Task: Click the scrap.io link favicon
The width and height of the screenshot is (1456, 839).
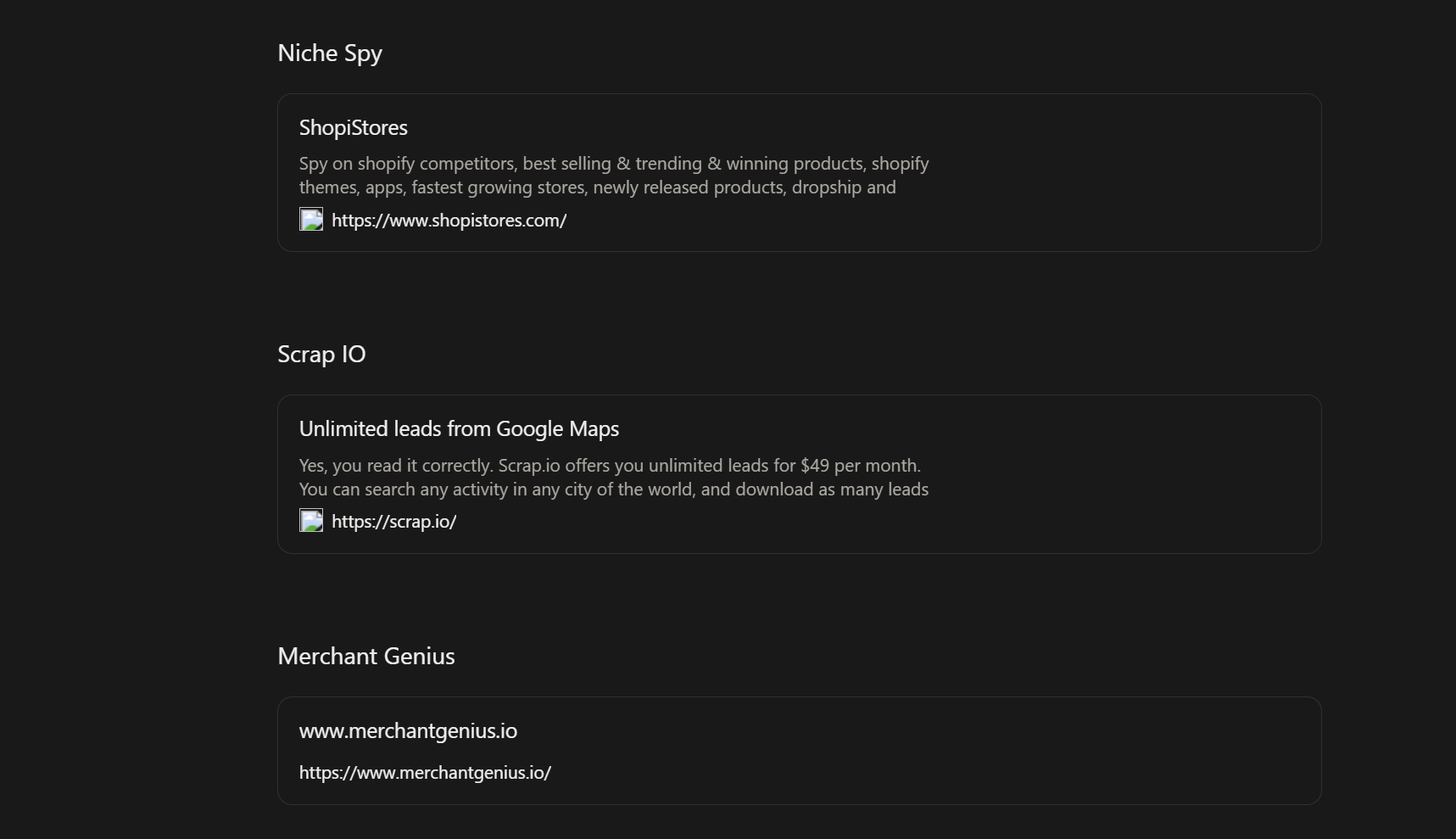Action: 311,521
